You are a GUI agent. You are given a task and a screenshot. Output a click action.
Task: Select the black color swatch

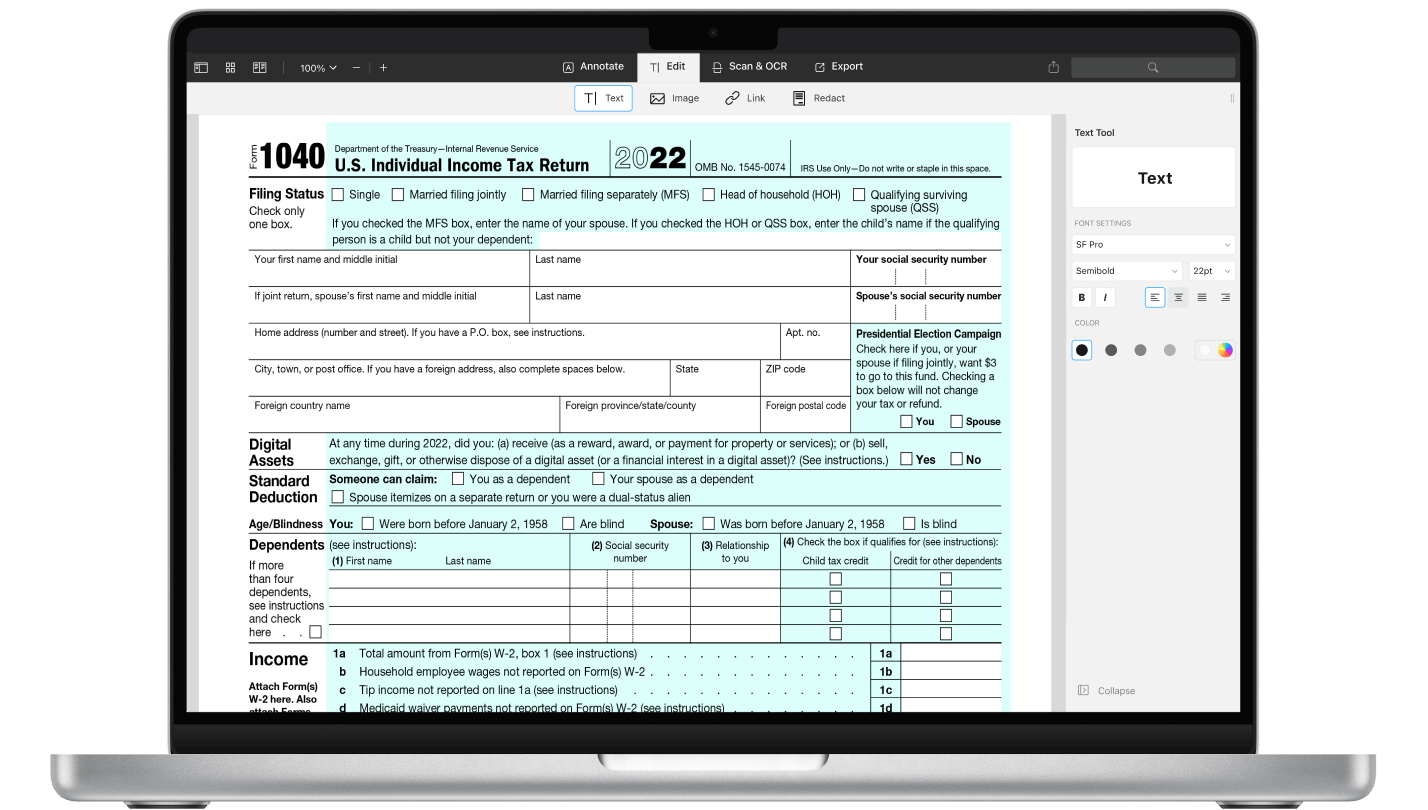click(1082, 350)
